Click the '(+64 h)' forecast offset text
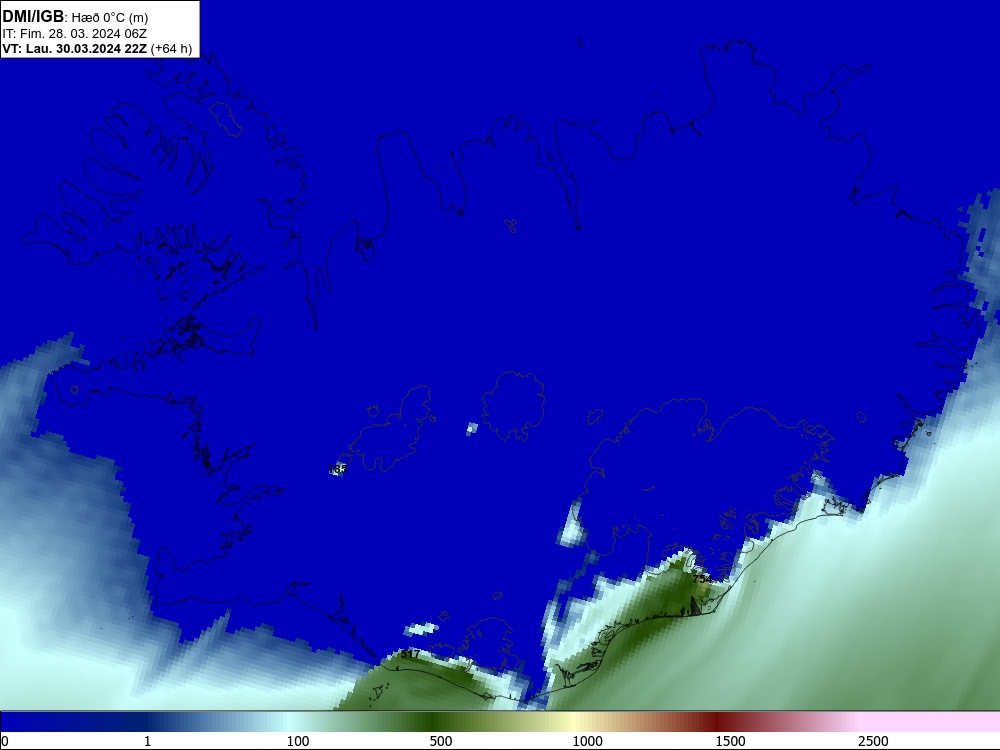 point(172,49)
